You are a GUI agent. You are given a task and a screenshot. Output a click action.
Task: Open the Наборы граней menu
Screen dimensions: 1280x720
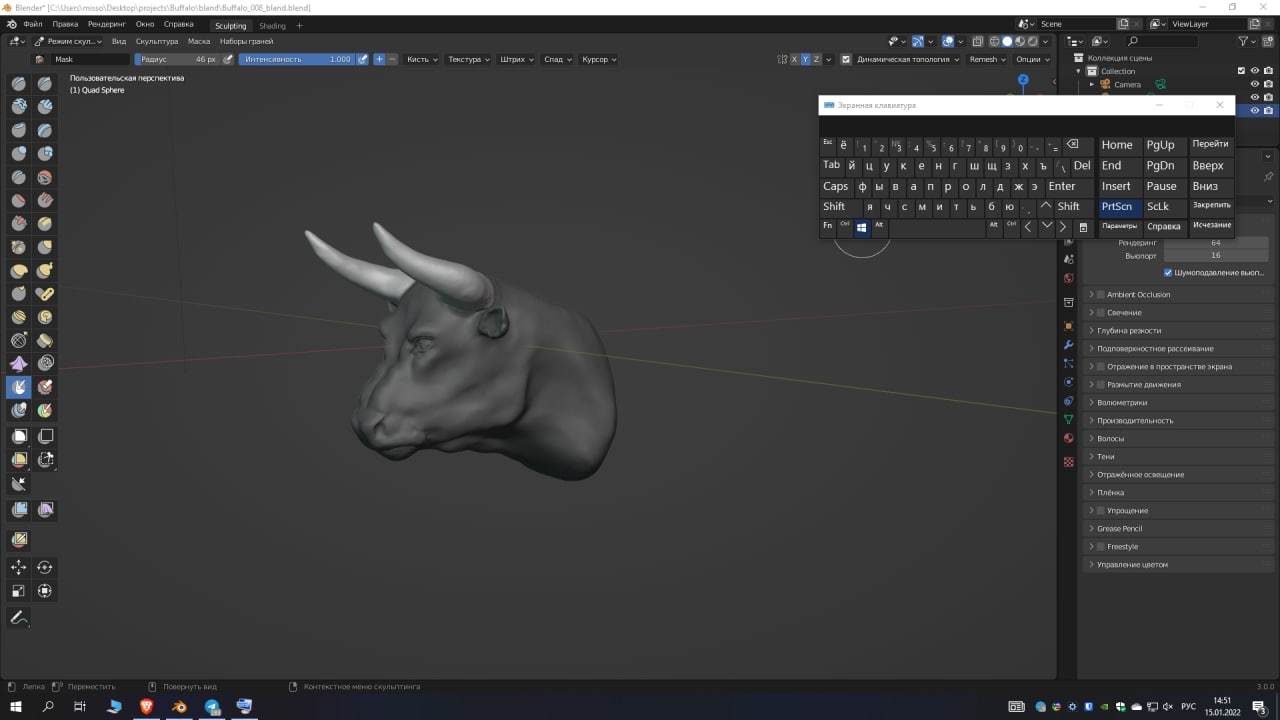(x=246, y=41)
